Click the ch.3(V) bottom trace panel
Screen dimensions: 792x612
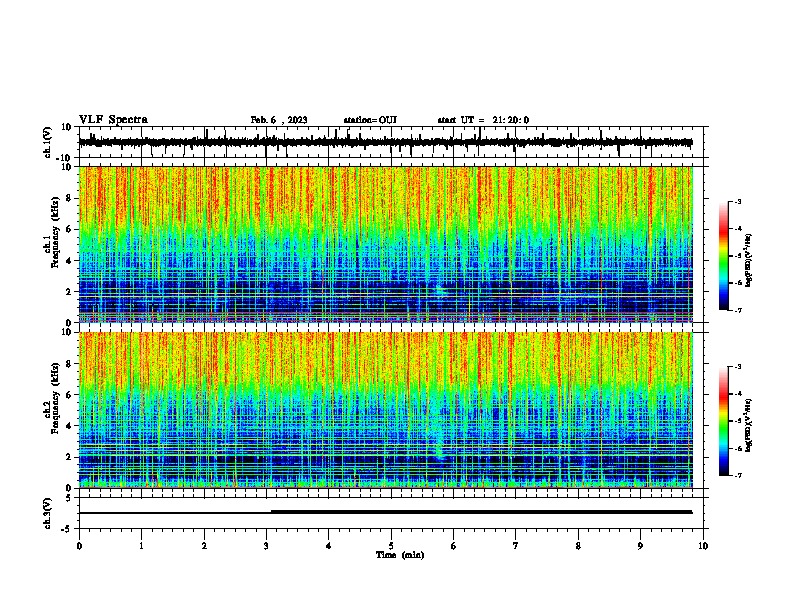click(393, 513)
